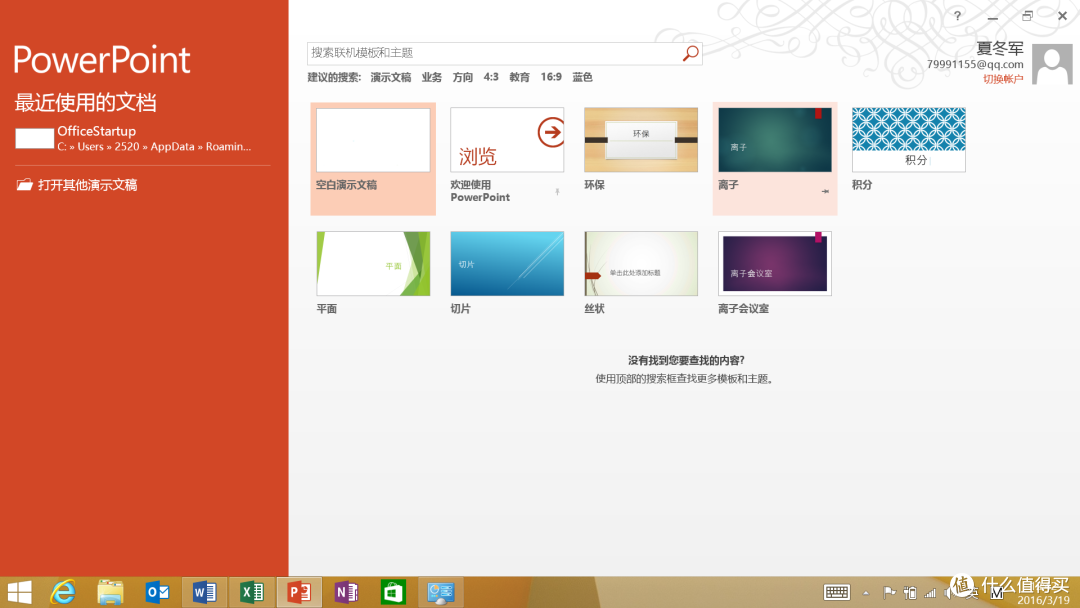Select suggested search 演示文稿

click(391, 77)
